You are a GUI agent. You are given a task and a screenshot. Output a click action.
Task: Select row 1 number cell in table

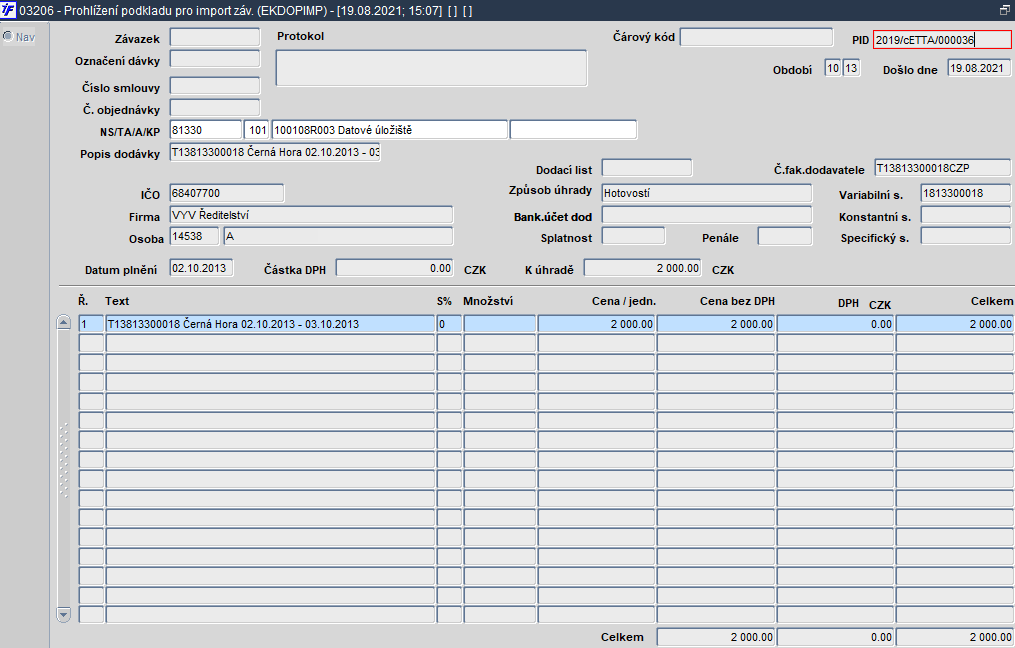coord(91,324)
